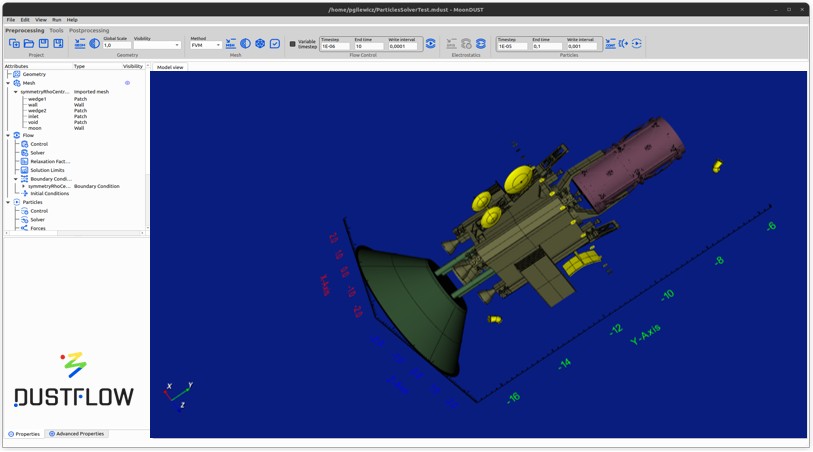Click the Global Scale input field
This screenshot has width=813, height=452.
pyautogui.click(x=115, y=45)
